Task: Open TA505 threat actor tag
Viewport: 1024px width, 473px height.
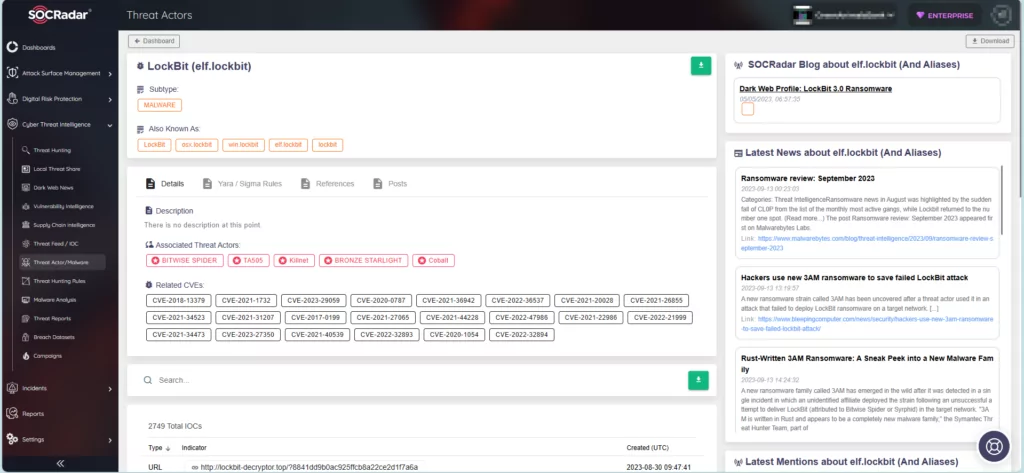Action: tap(248, 261)
